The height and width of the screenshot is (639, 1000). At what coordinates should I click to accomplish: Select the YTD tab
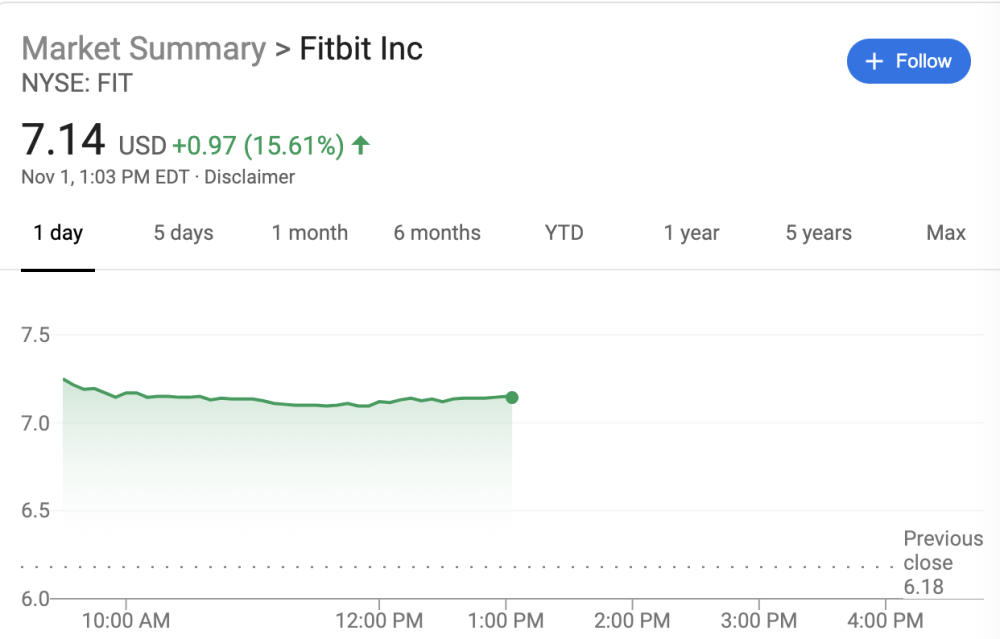564,233
